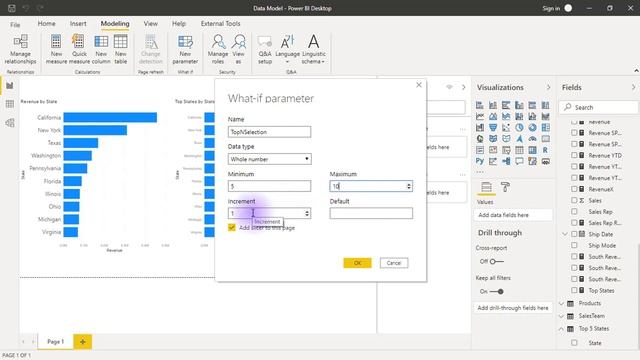Screen dimensions: 640x360
Task: Collapse the Fields pane
Action: tap(633, 87)
